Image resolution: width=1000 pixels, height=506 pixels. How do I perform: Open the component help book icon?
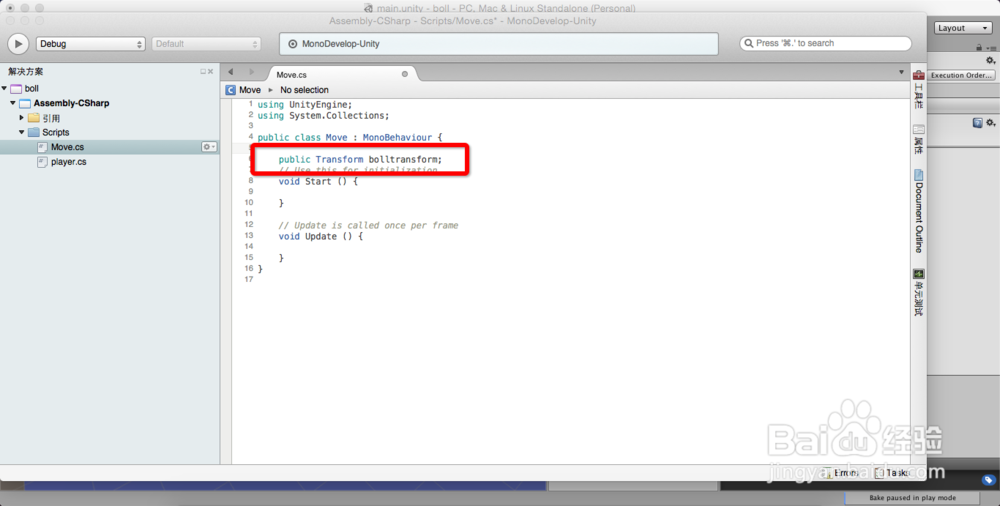tap(977, 123)
